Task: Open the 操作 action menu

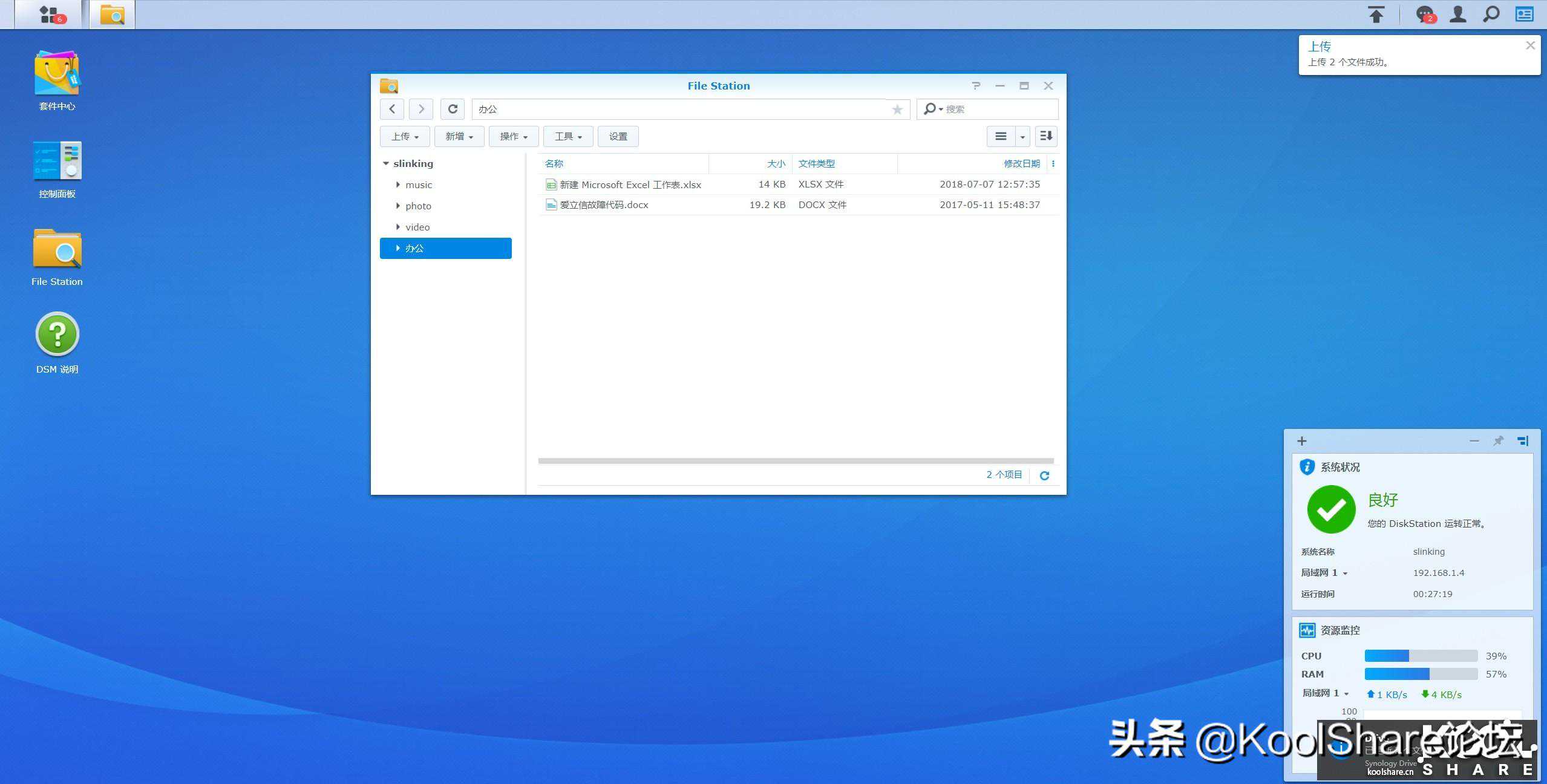Action: pyautogui.click(x=513, y=137)
